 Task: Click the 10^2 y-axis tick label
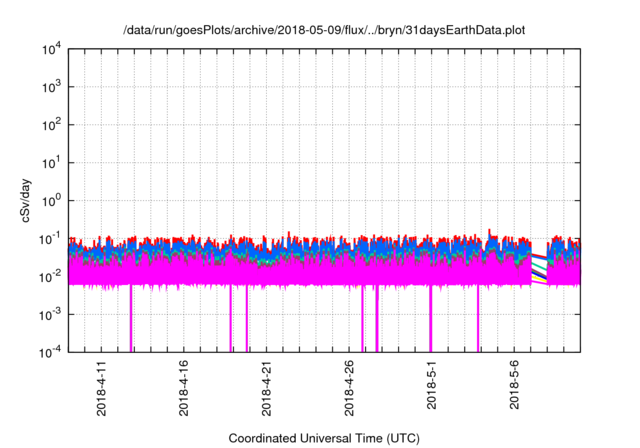51,125
